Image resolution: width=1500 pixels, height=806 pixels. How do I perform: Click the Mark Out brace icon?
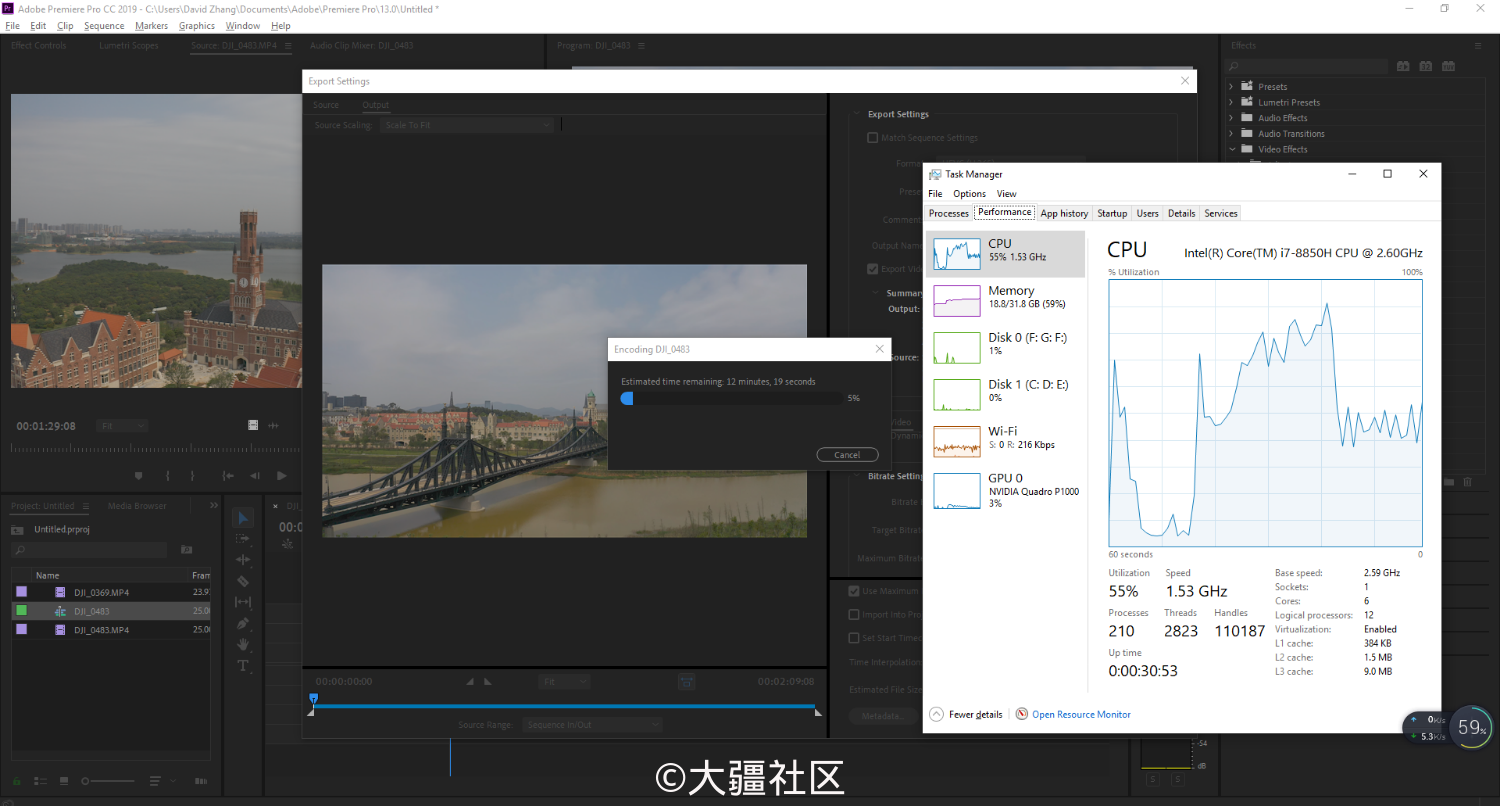[x=192, y=476]
